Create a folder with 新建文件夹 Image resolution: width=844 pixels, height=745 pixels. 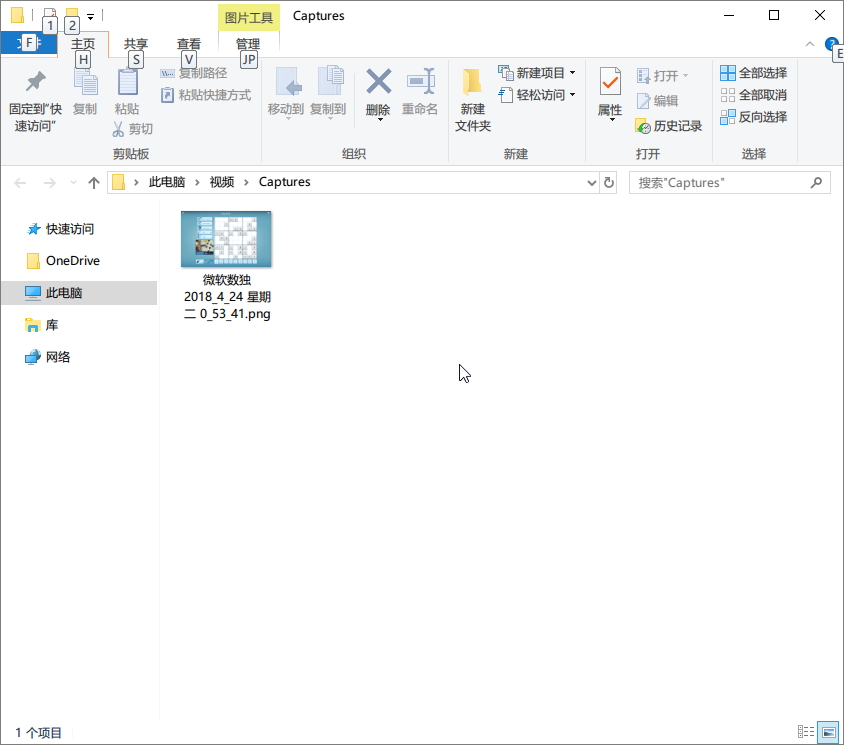click(473, 100)
